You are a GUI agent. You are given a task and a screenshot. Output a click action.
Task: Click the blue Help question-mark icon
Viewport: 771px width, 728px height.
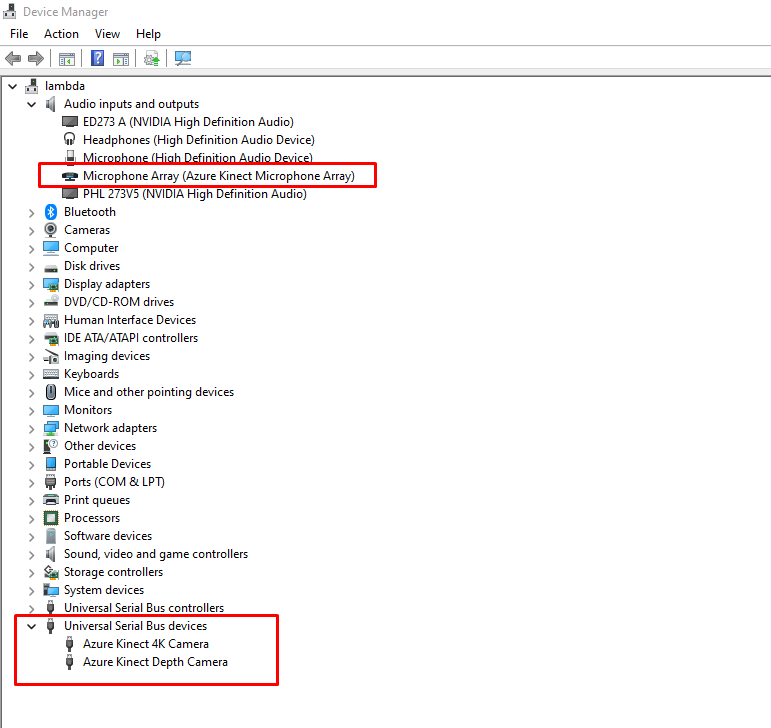(x=98, y=58)
